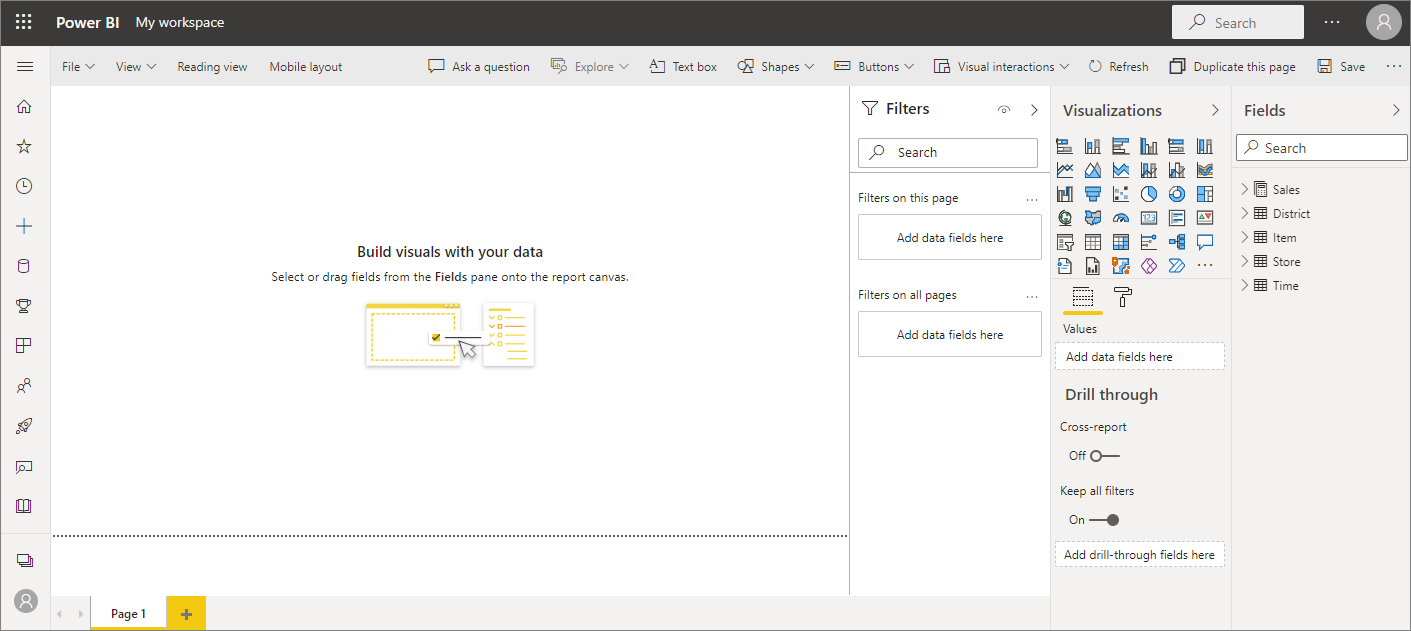Add a pie chart visual
Screen dimensions: 1411x631
pos(1149,194)
